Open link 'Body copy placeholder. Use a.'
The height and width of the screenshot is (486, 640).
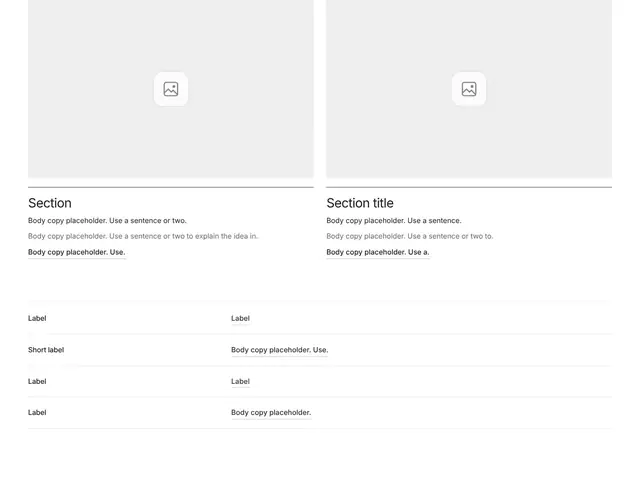(378, 252)
